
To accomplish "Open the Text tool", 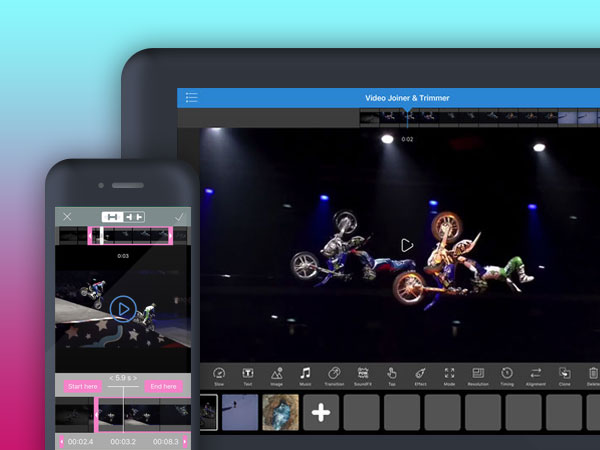I will click(x=248, y=374).
